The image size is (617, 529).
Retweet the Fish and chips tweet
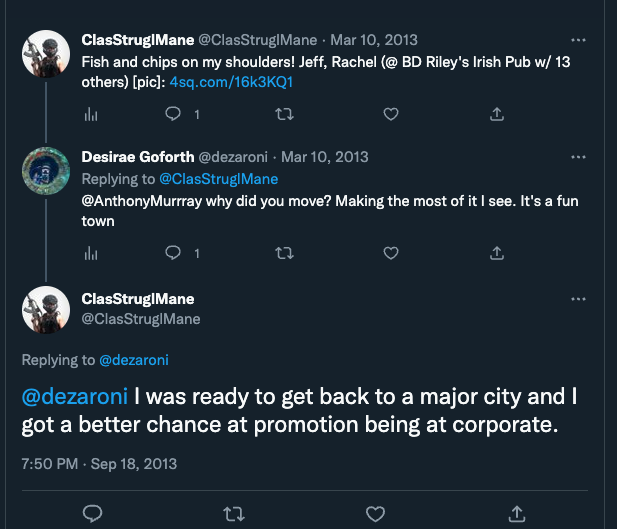(284, 115)
